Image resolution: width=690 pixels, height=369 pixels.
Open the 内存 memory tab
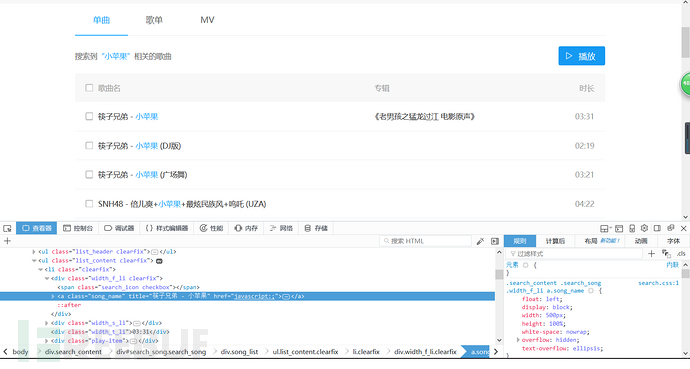(246, 228)
